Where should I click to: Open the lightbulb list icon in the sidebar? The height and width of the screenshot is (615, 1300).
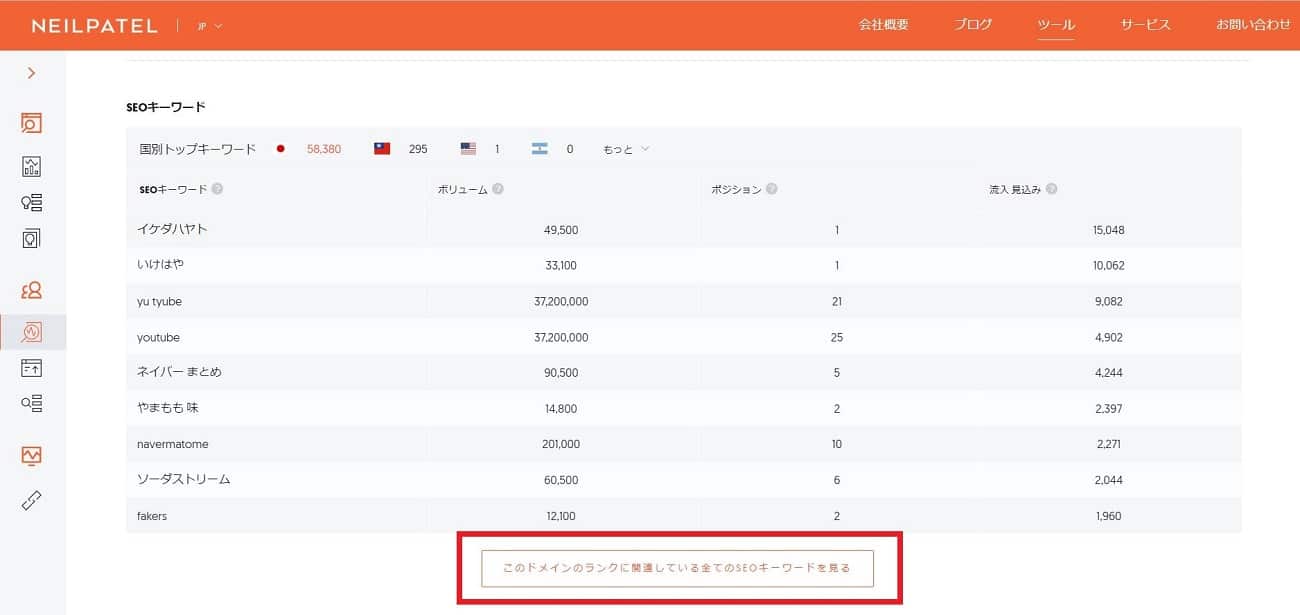pyautogui.click(x=32, y=203)
